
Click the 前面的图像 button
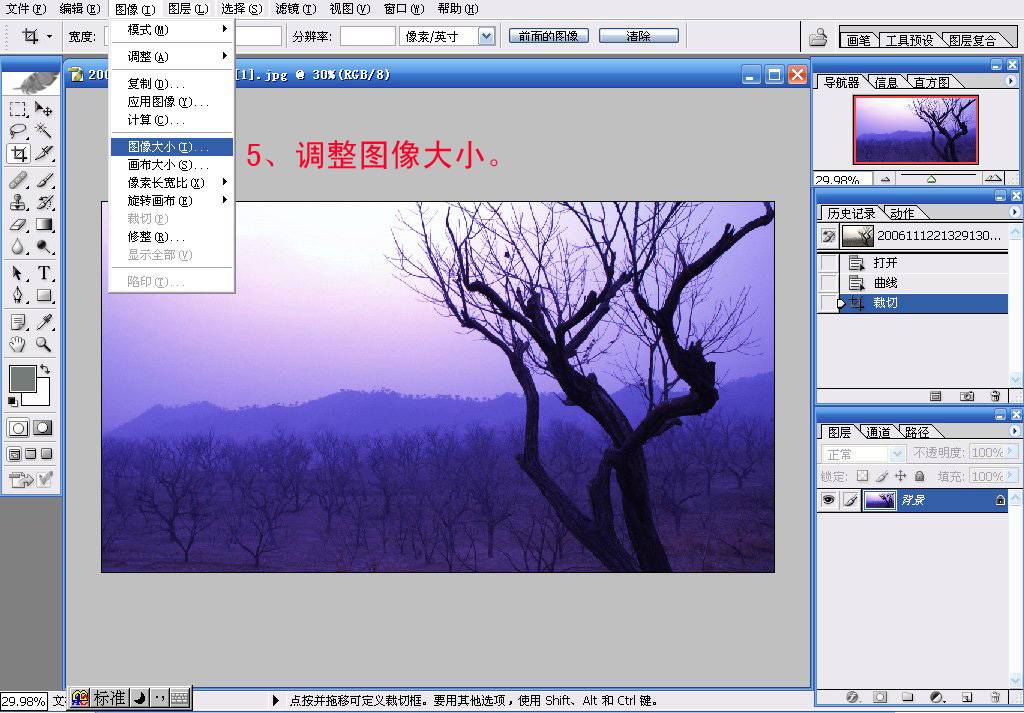point(548,36)
